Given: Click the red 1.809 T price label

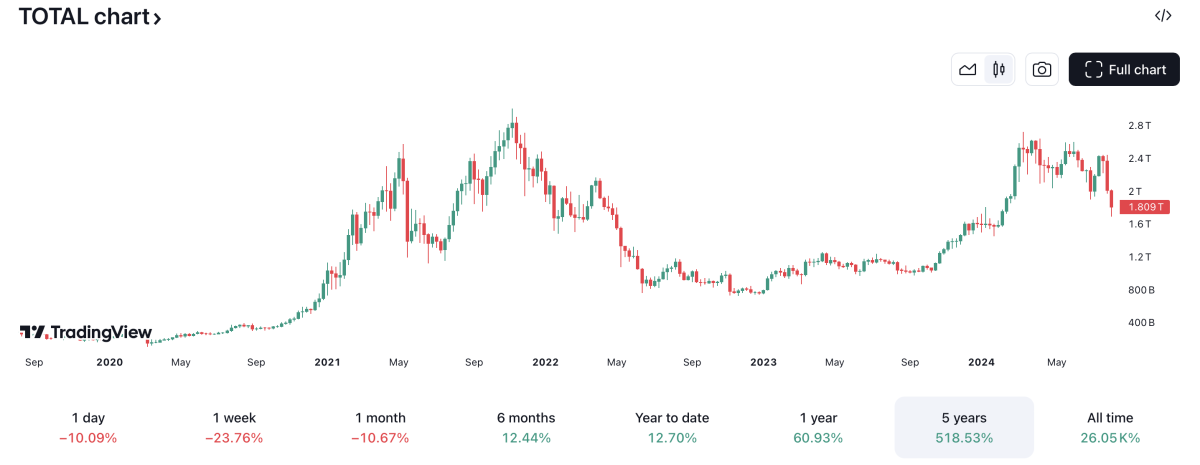Looking at the screenshot, I should click(x=1144, y=207).
